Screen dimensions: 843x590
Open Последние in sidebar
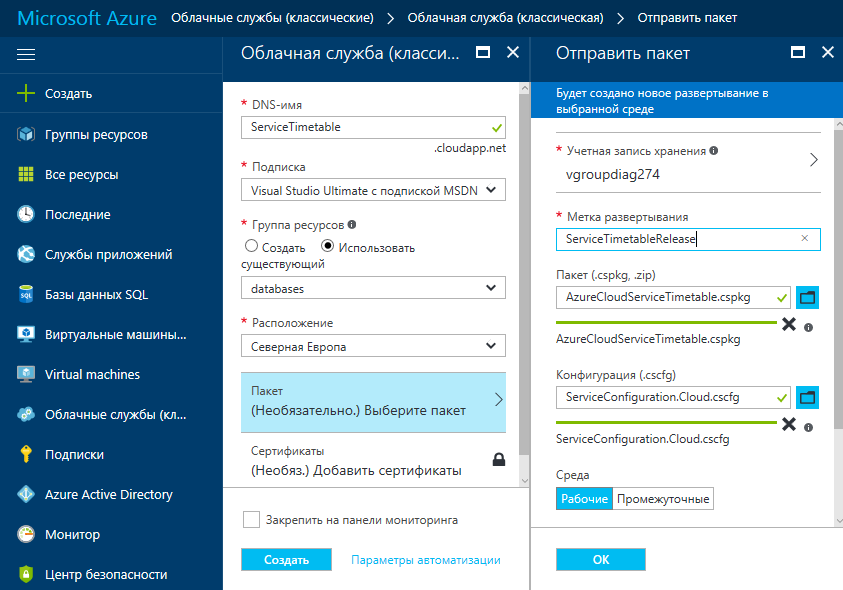(x=78, y=215)
